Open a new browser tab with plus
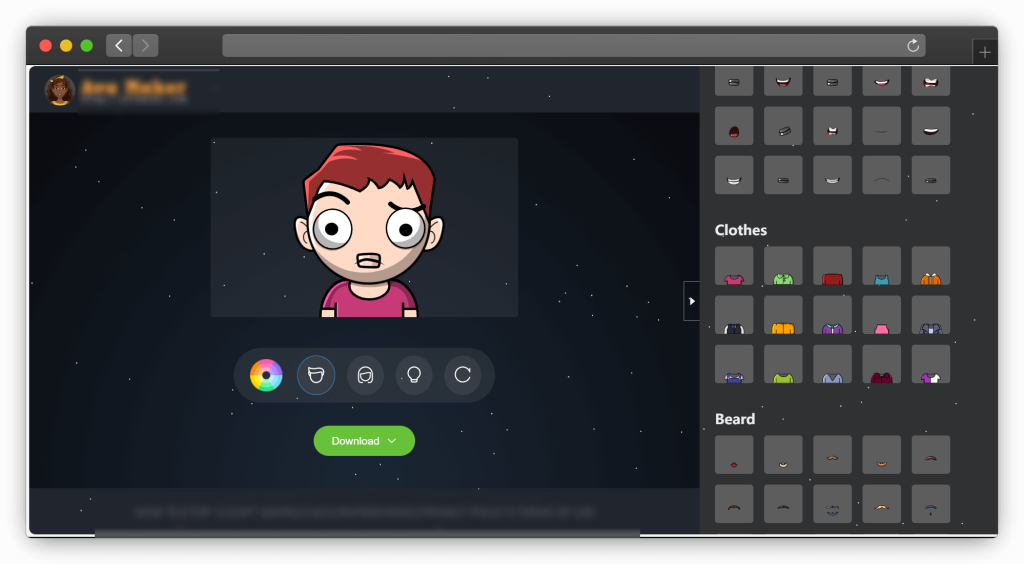Image resolution: width=1024 pixels, height=564 pixels. pos(985,52)
